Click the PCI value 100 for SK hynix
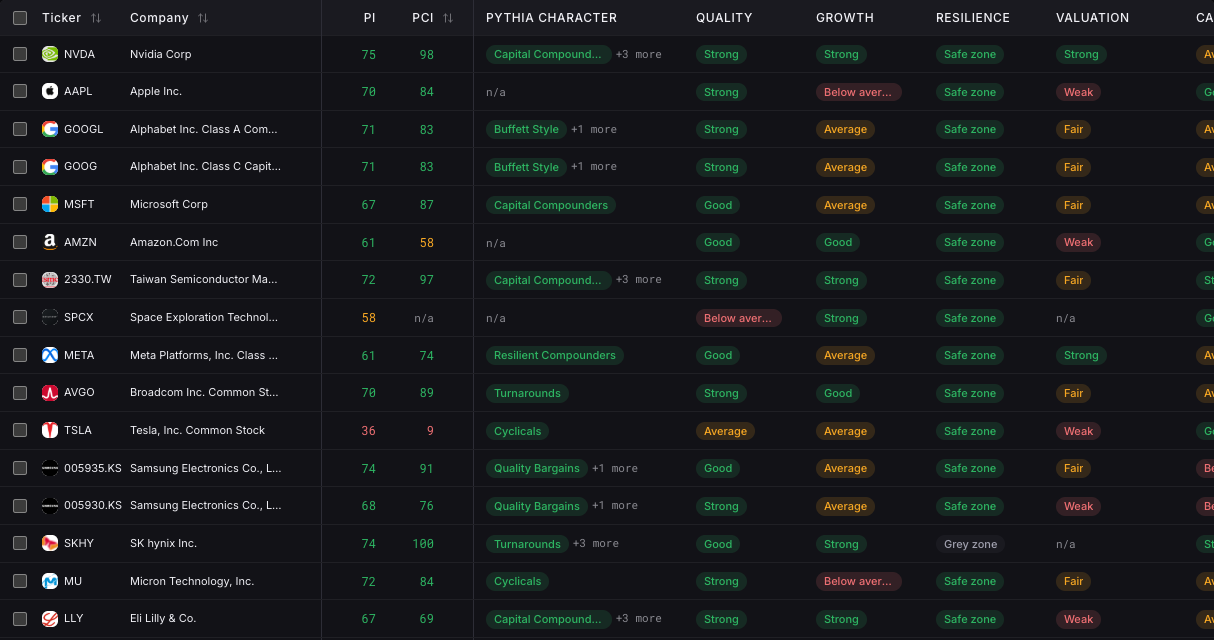 tap(424, 543)
